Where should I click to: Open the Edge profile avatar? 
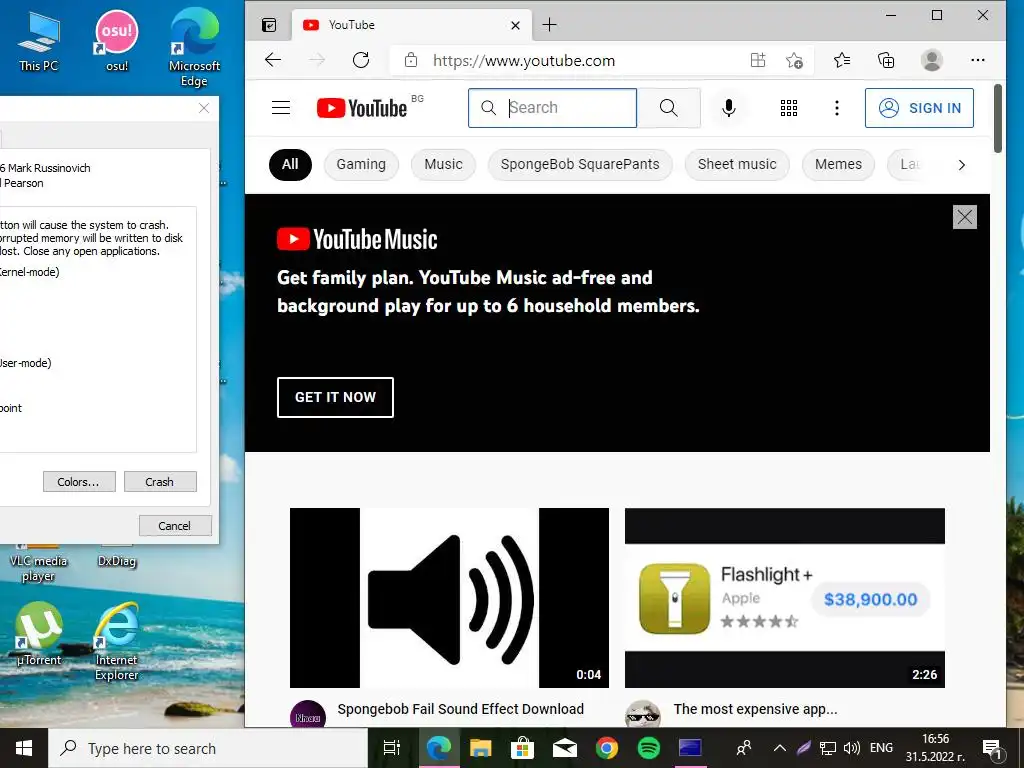tap(932, 60)
